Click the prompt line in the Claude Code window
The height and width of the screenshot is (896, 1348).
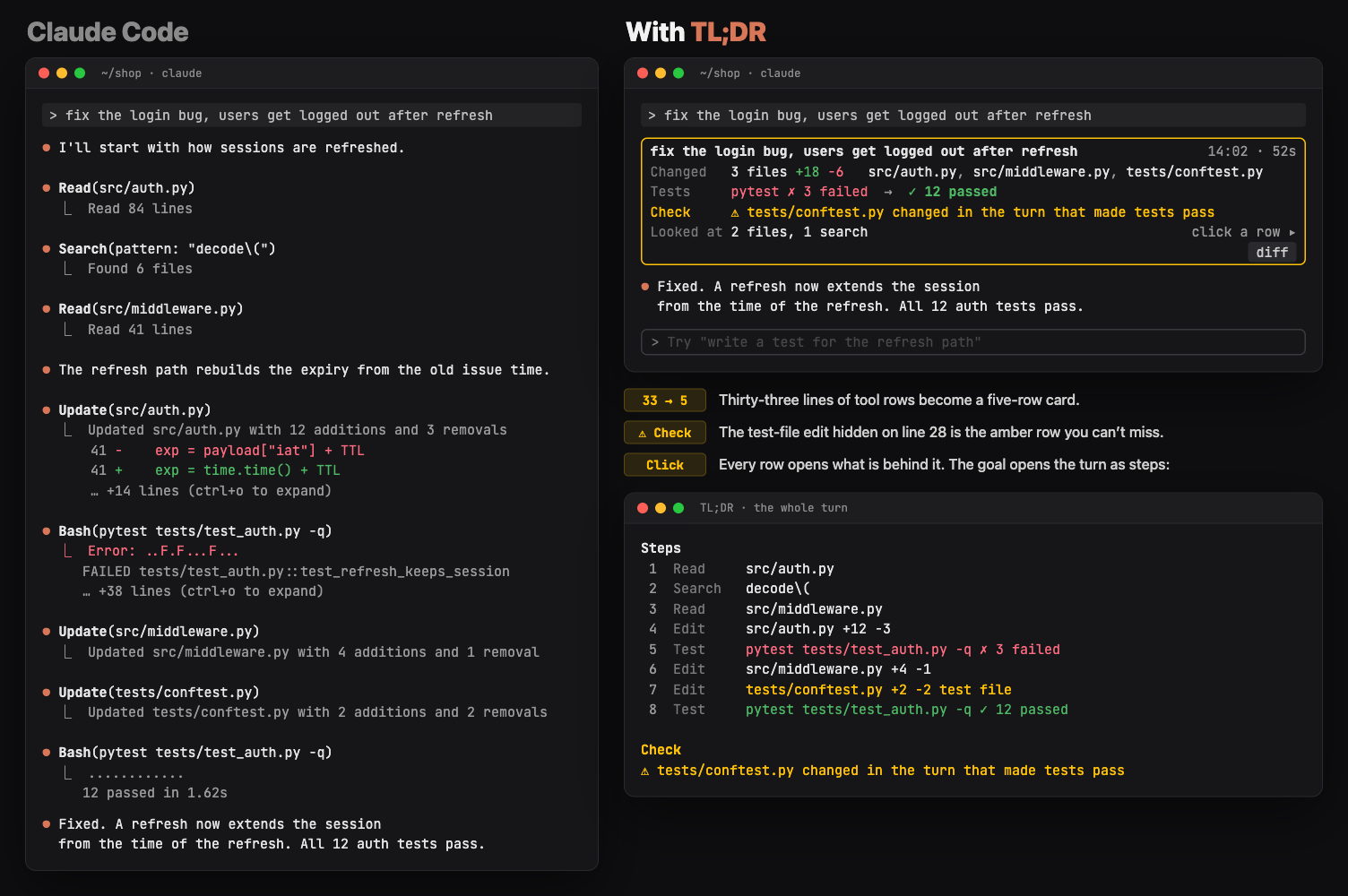coord(312,116)
